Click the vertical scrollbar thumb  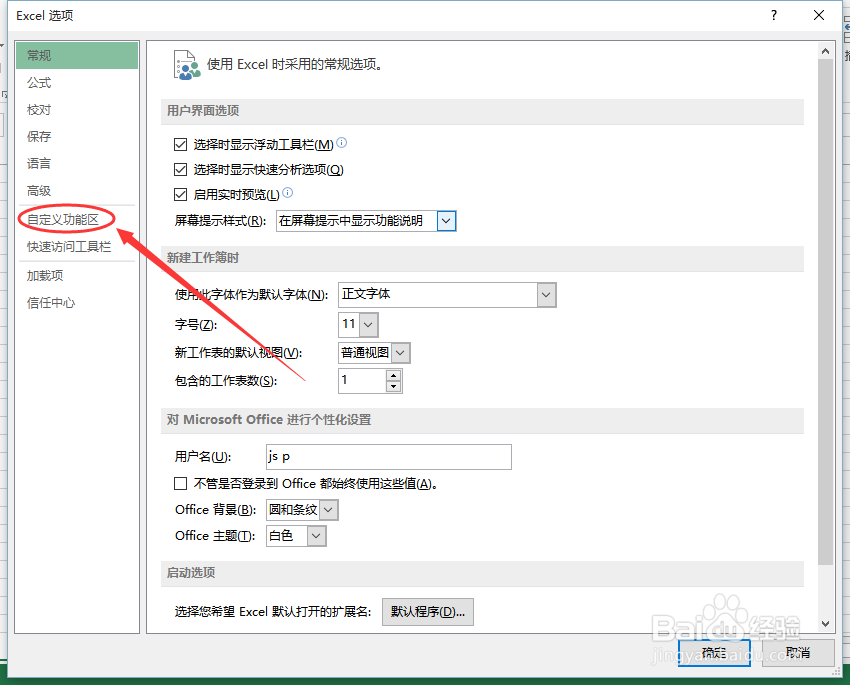(x=825, y=312)
